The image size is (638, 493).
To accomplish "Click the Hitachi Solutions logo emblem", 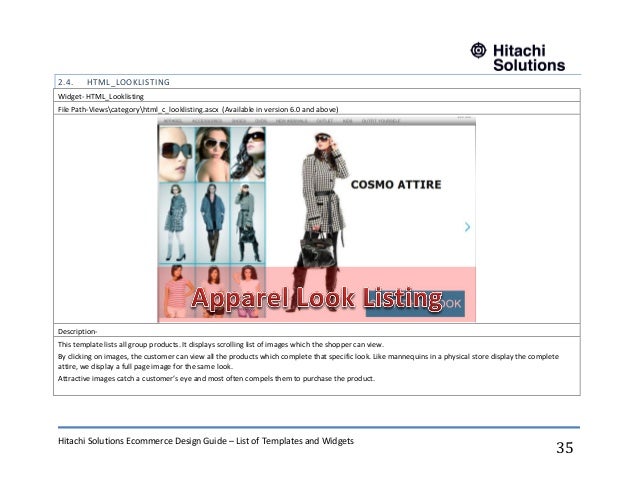I will (x=478, y=50).
